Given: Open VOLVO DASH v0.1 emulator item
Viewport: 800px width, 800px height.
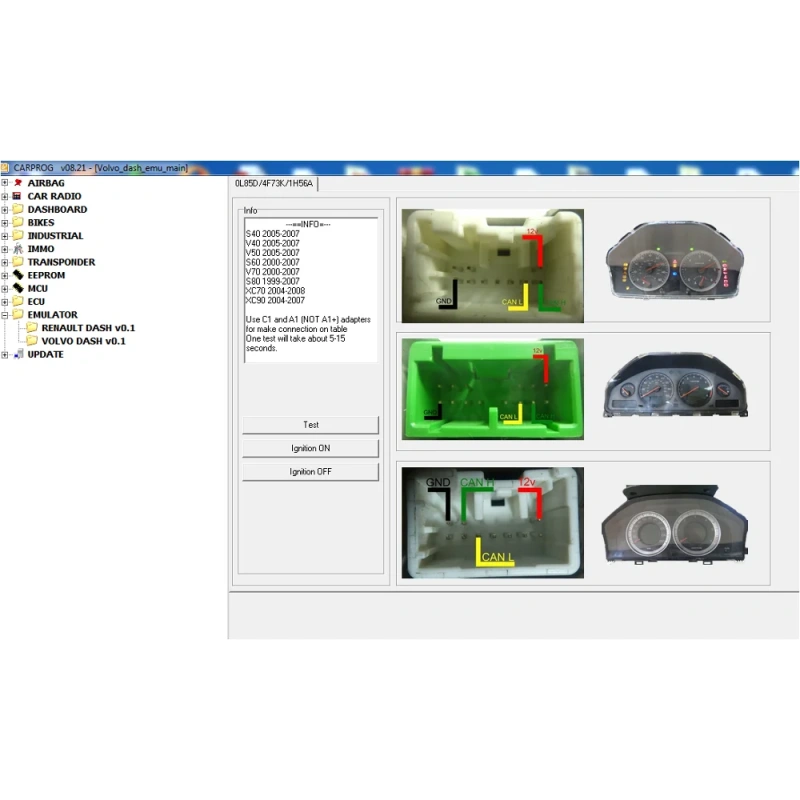Looking at the screenshot, I should tap(84, 341).
